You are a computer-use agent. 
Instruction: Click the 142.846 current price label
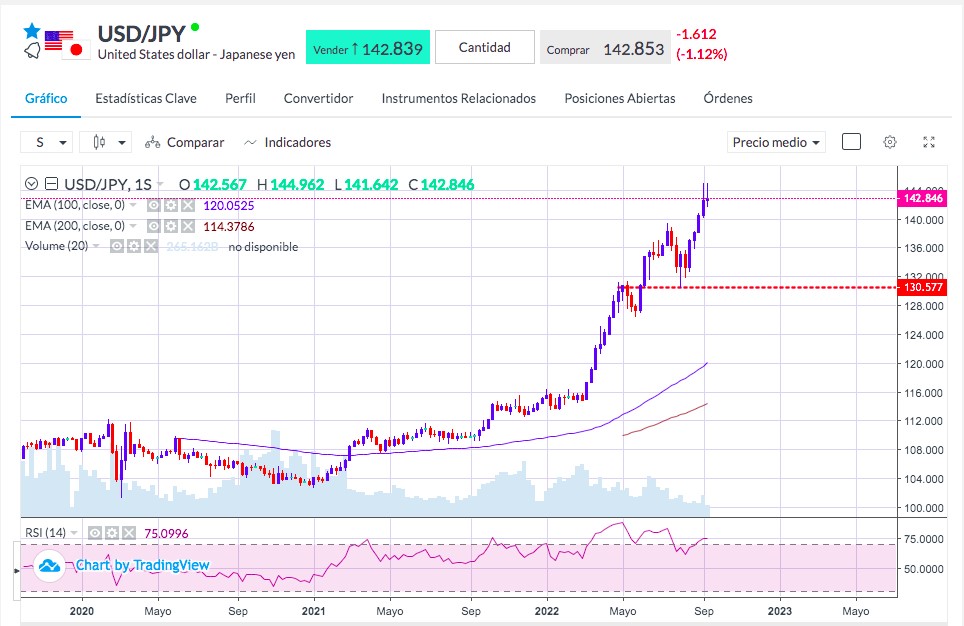point(923,198)
